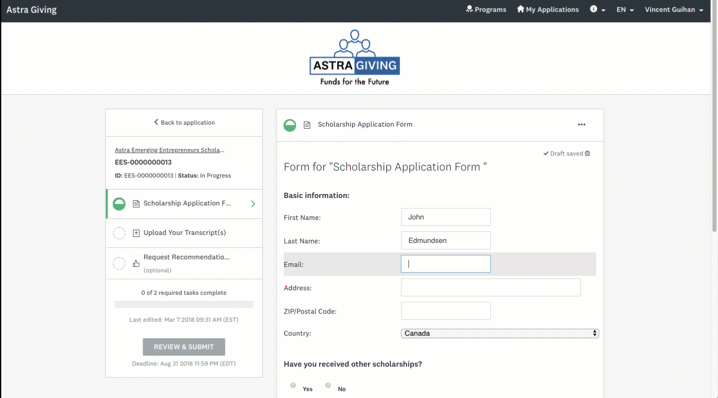The image size is (718, 398).
Task: Click the required tasks progress bar
Action: coord(184,304)
